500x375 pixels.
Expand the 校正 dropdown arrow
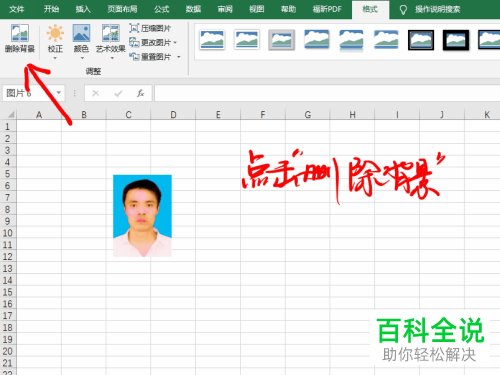pos(55,58)
